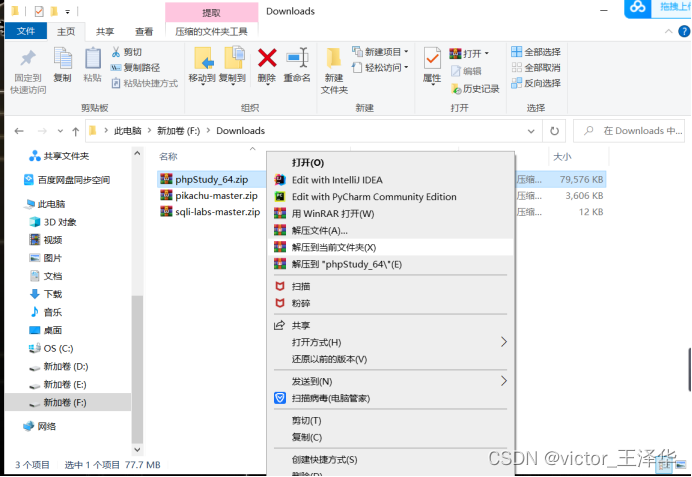Choose Edit with PyCharm Community Edition

click(x=391, y=197)
